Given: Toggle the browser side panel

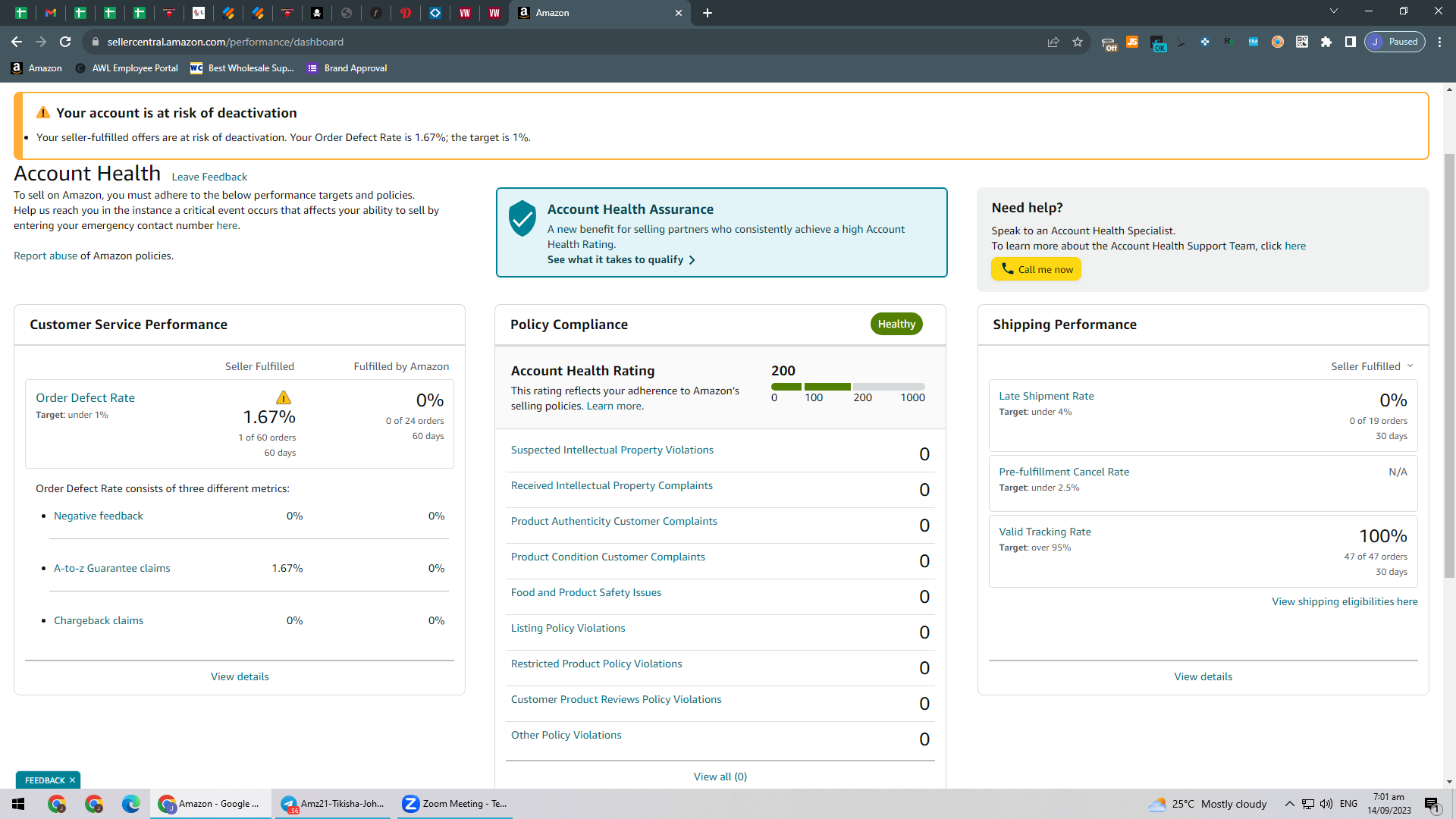Looking at the screenshot, I should [1351, 42].
